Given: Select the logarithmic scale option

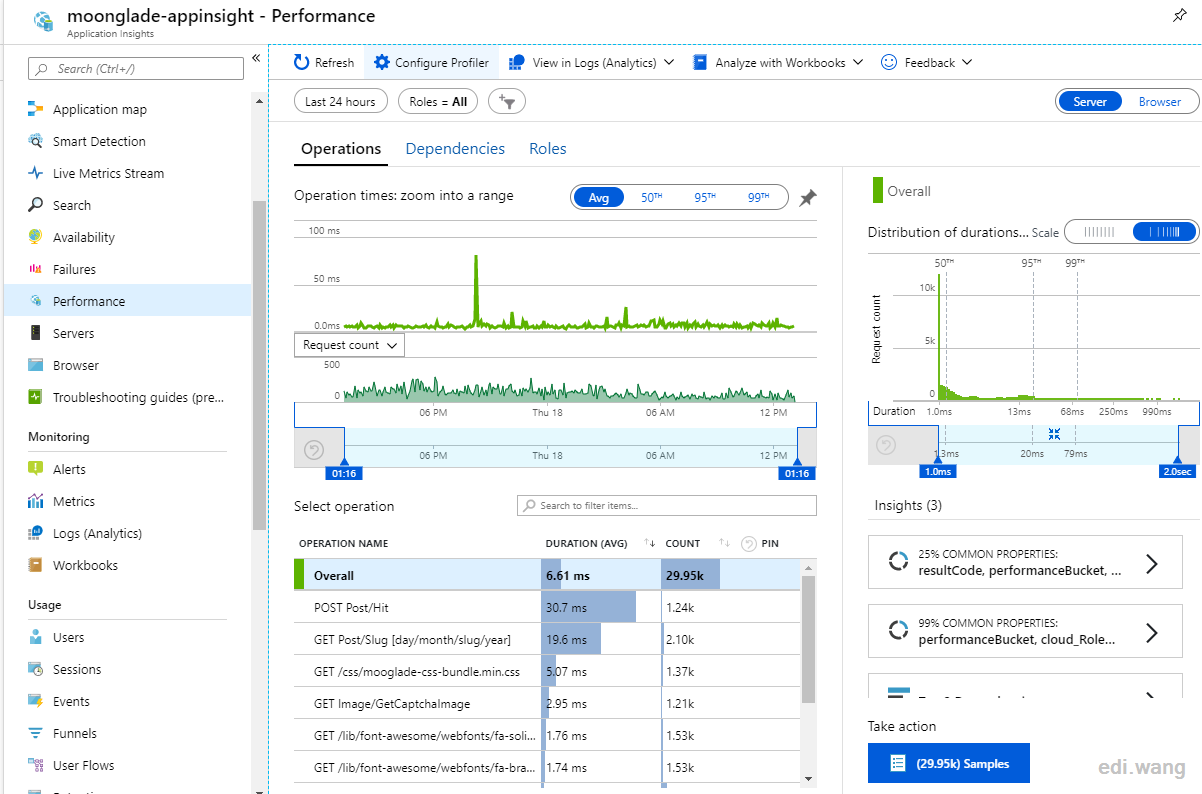Looking at the screenshot, I should [x=1164, y=232].
